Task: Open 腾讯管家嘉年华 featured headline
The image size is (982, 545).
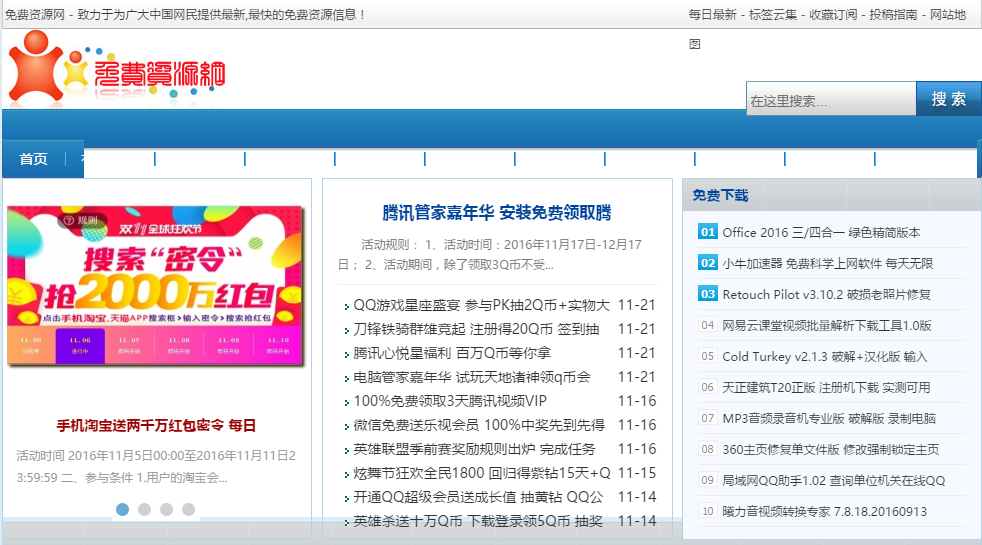Action: 497,213
